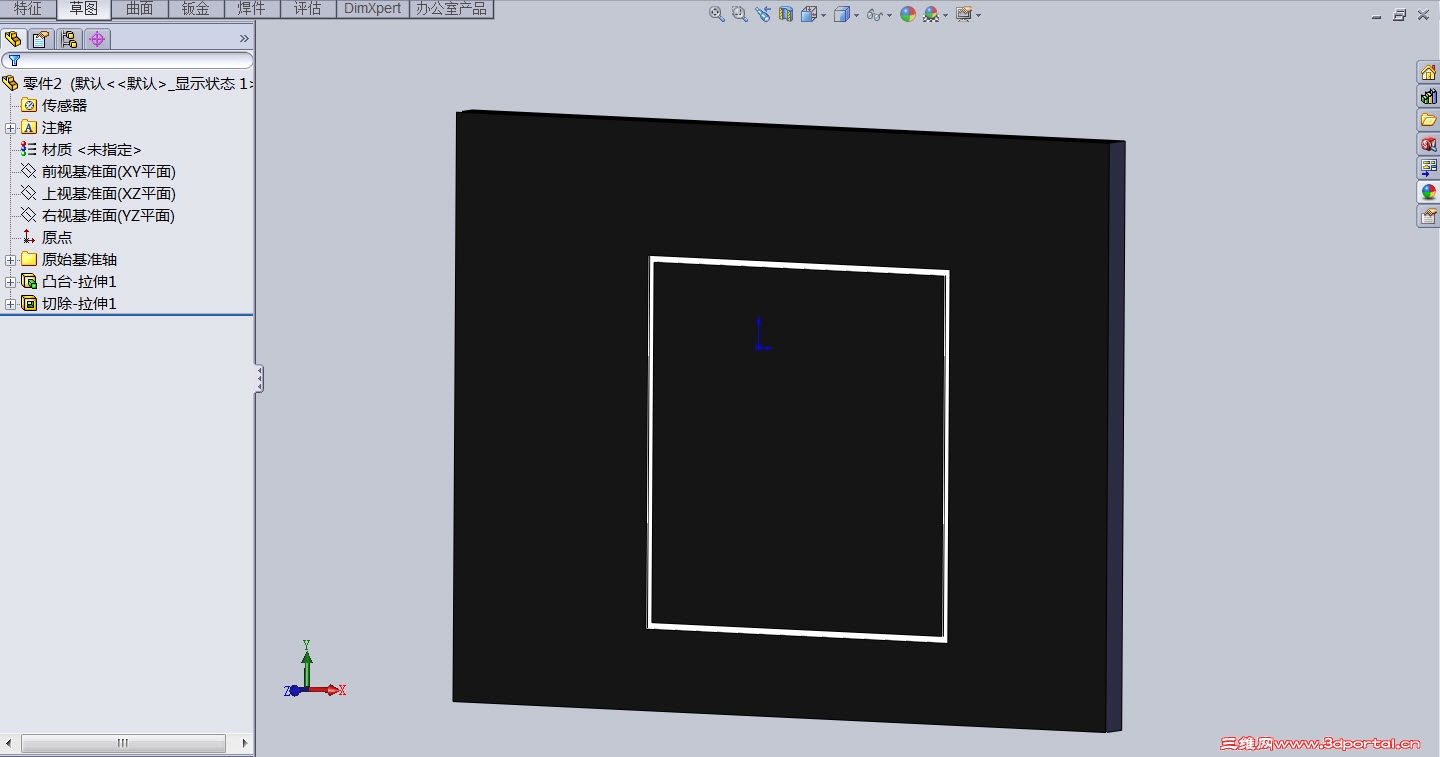Collapse the left panel with splitter handle
The height and width of the screenshot is (757, 1440).
tap(259, 379)
